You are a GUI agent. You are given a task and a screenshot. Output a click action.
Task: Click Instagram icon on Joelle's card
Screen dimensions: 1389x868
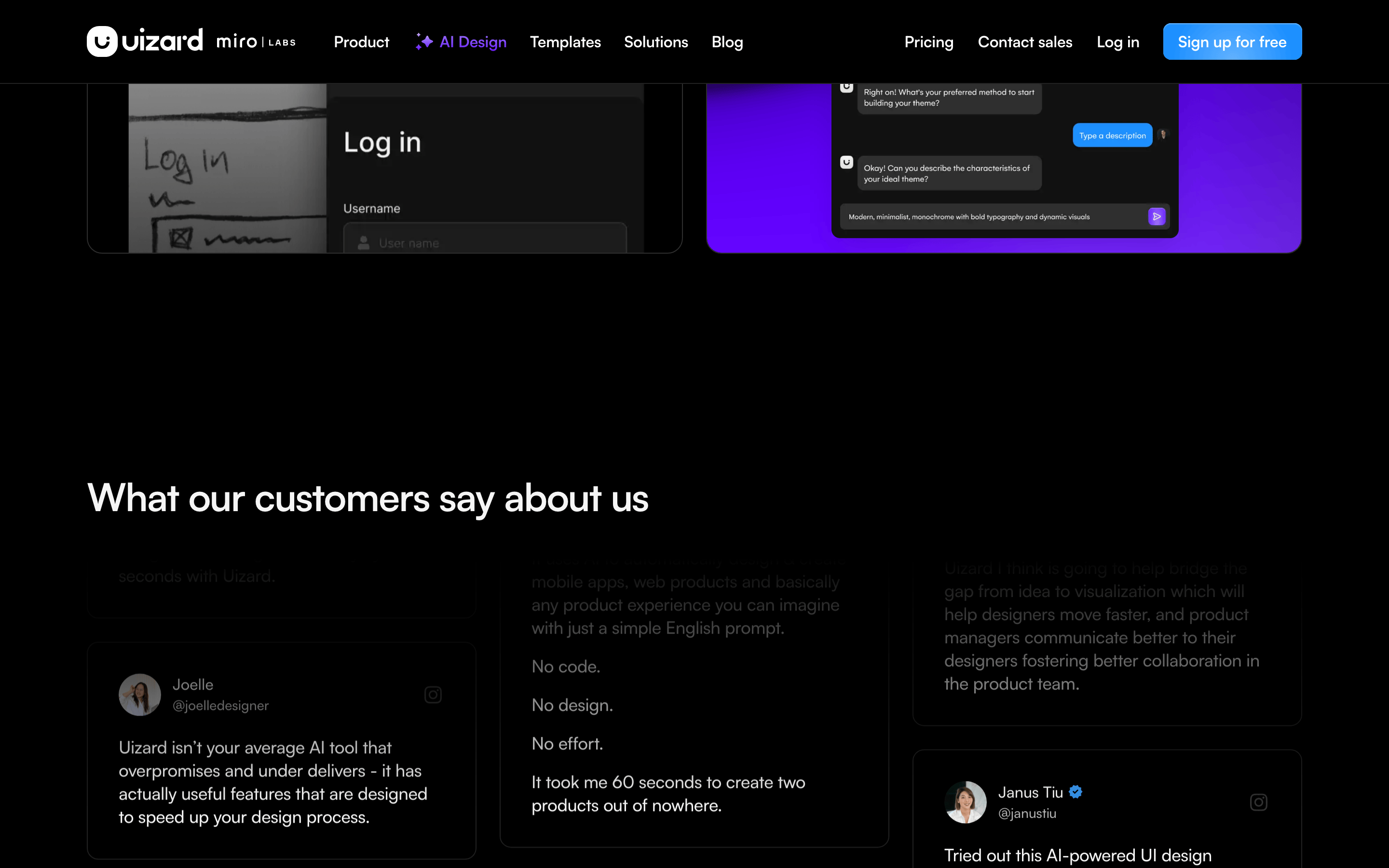point(433,694)
